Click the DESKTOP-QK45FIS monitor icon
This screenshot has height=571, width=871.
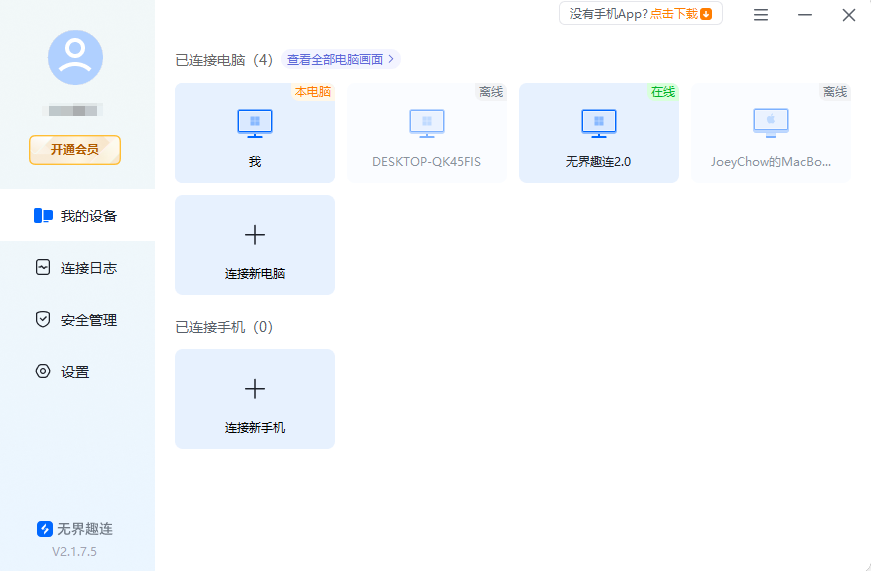tap(427, 123)
